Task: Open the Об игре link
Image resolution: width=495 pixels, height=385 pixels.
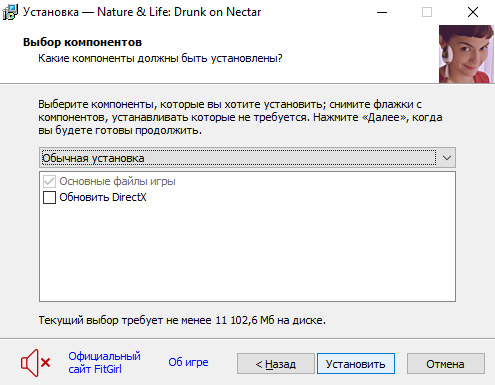Action: (188, 362)
